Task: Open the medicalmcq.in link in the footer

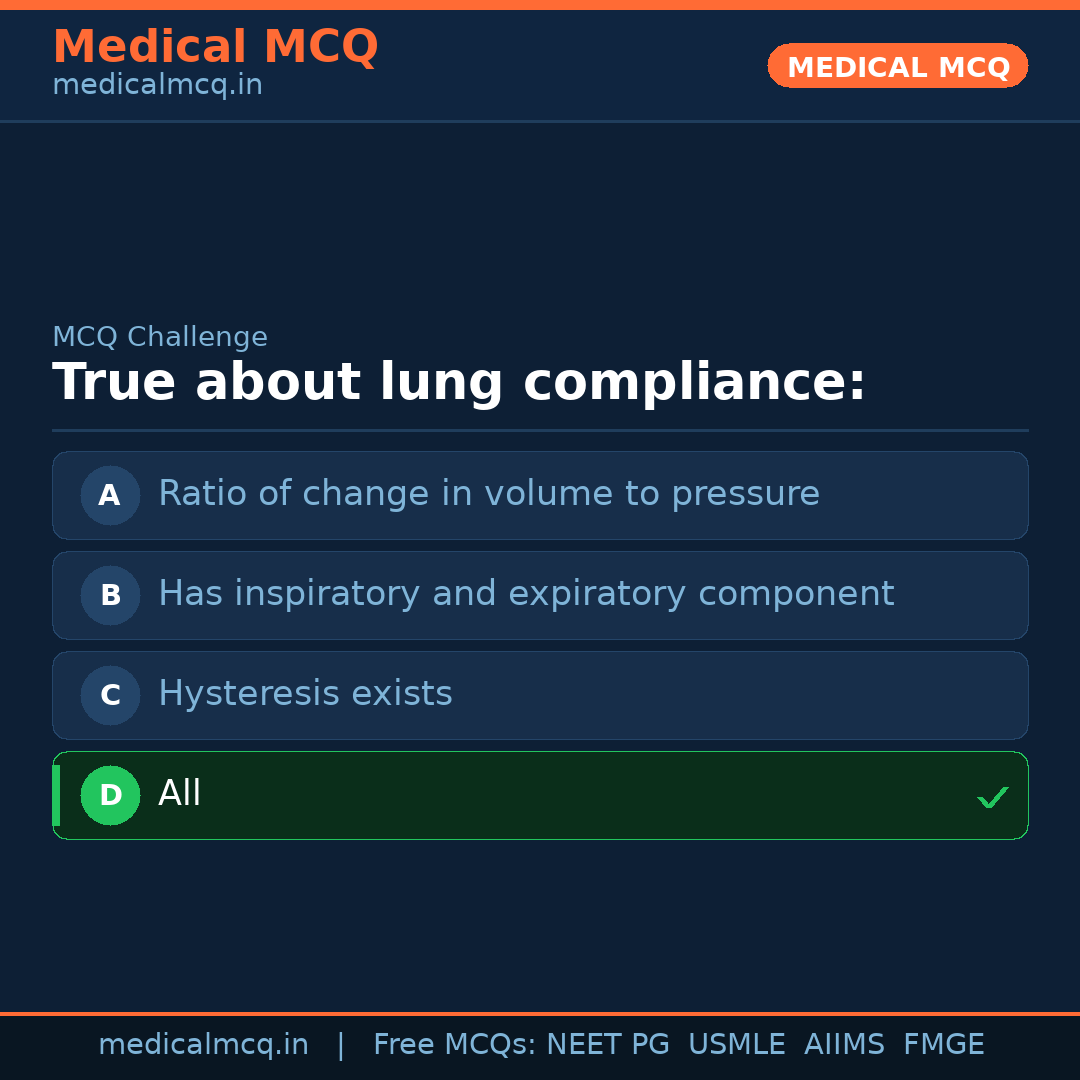Action: point(203,1045)
